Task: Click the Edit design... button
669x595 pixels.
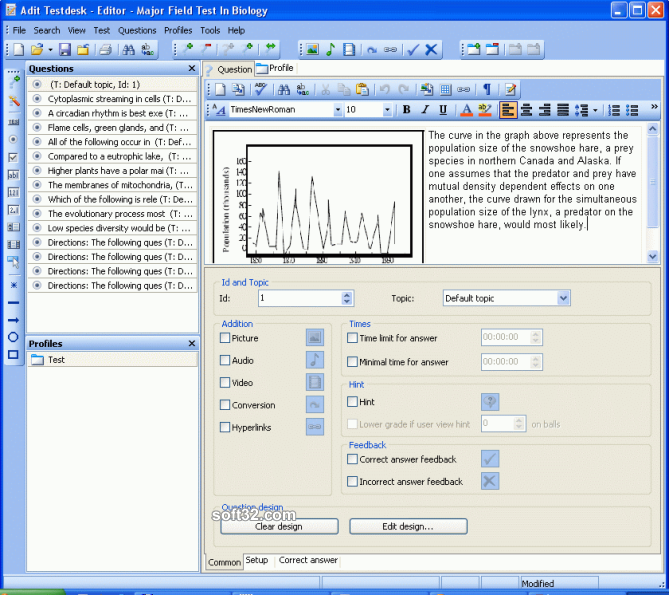Action: (x=408, y=526)
